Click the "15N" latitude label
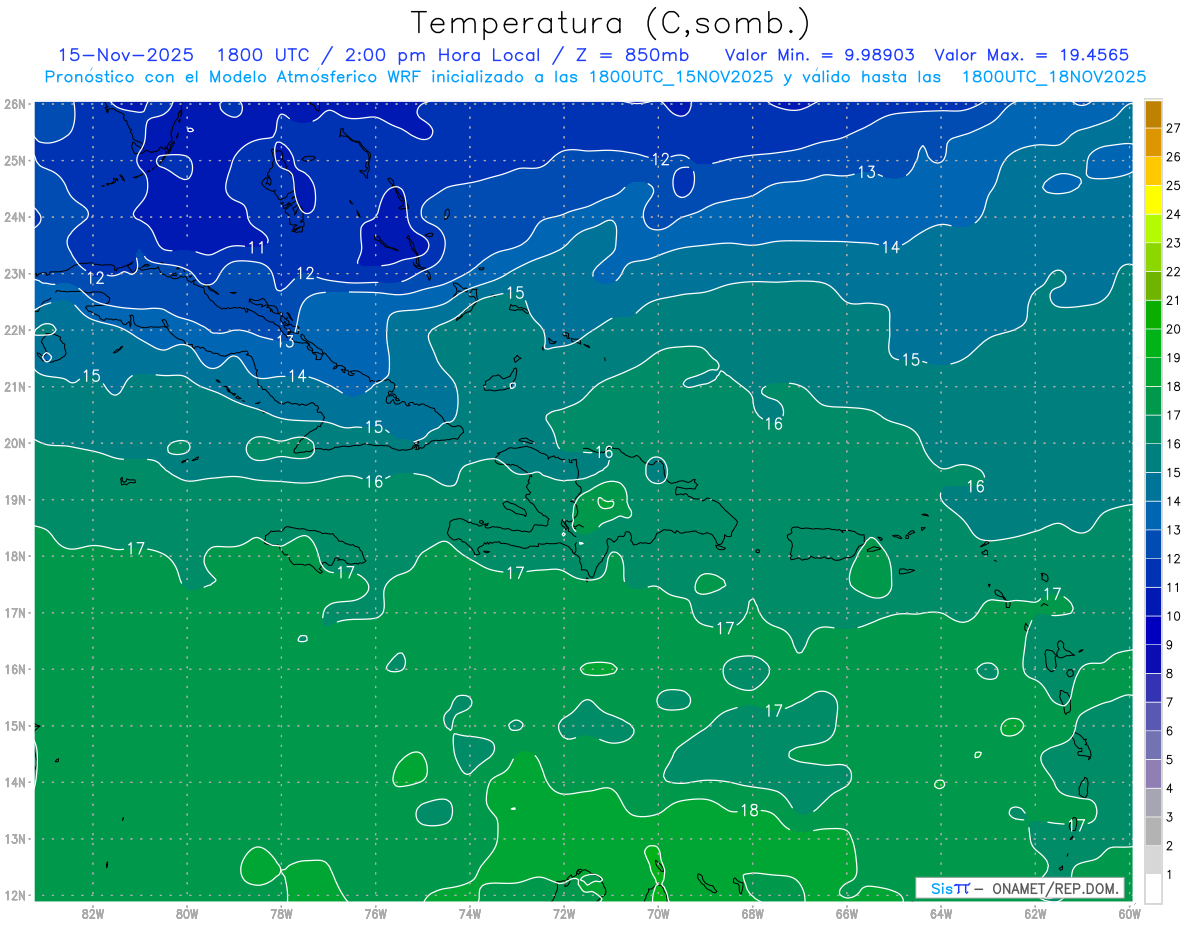The image size is (1200, 927). 14,725
